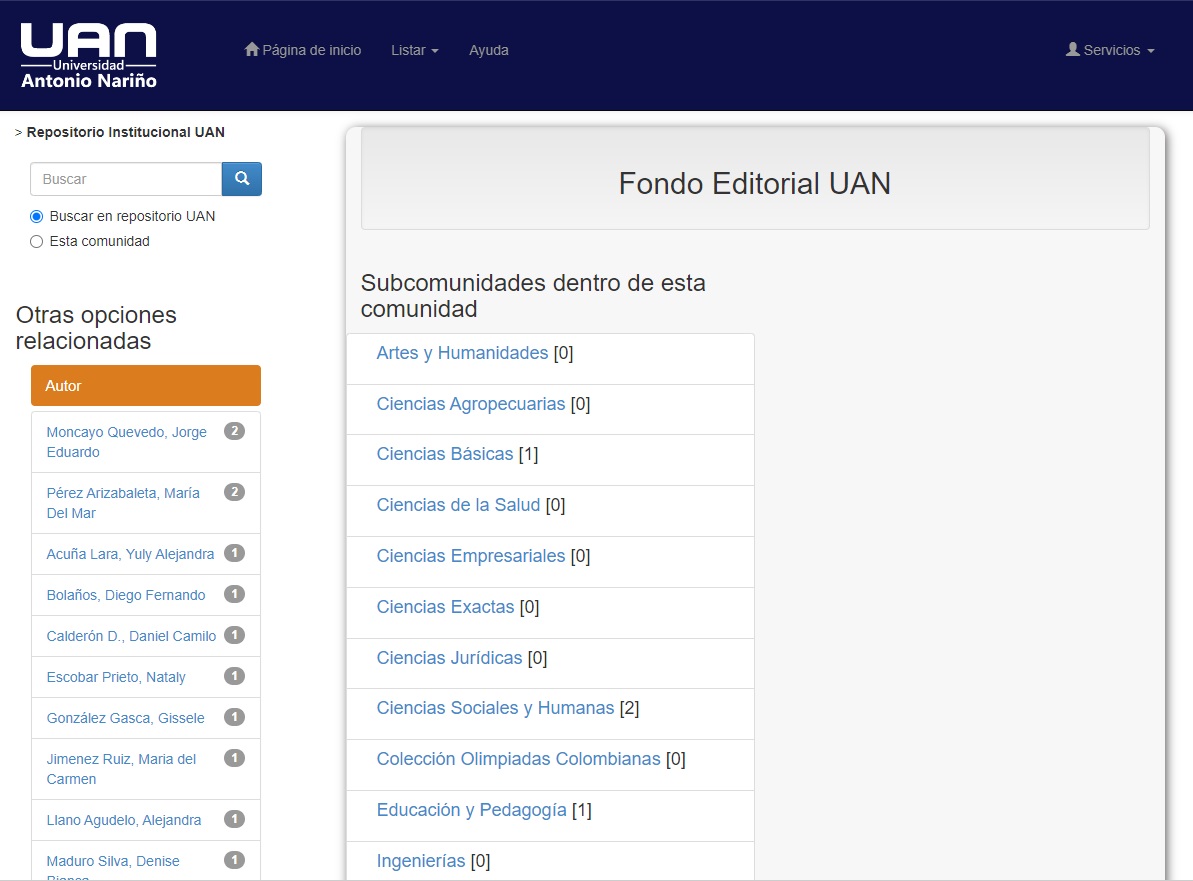Open author Escobar Prieto, Nataly

tap(116, 677)
